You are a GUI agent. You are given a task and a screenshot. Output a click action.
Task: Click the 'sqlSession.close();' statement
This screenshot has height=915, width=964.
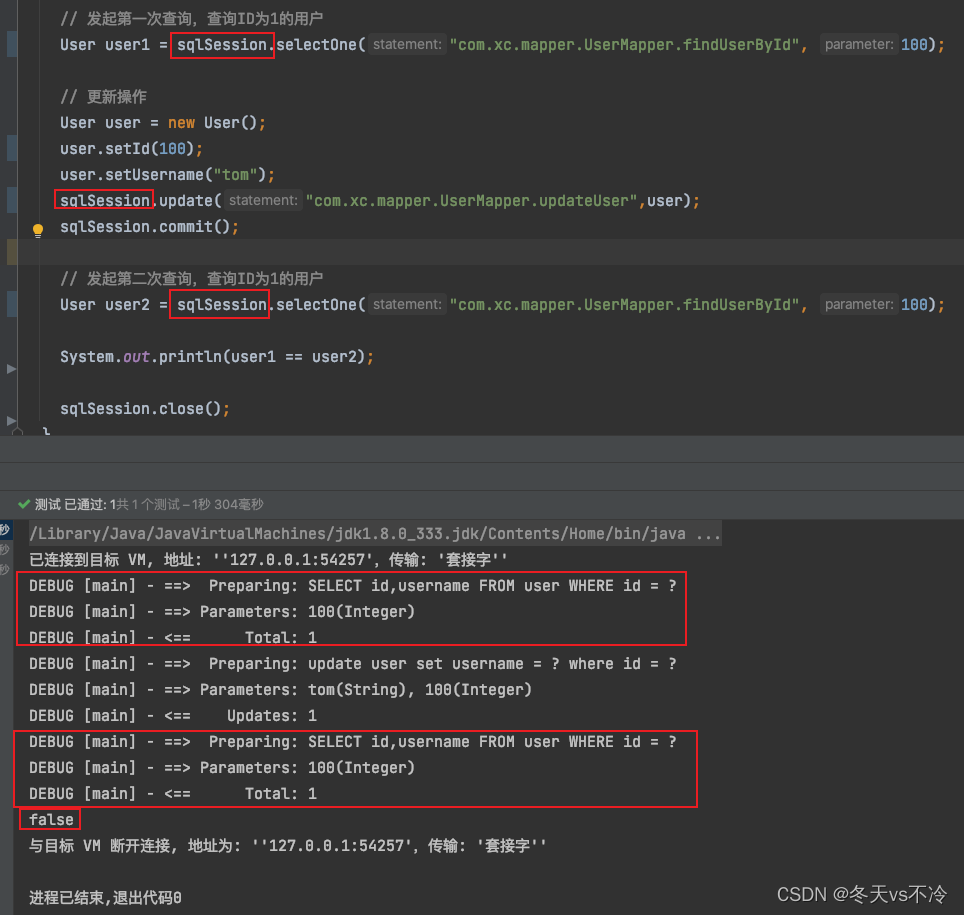point(145,409)
